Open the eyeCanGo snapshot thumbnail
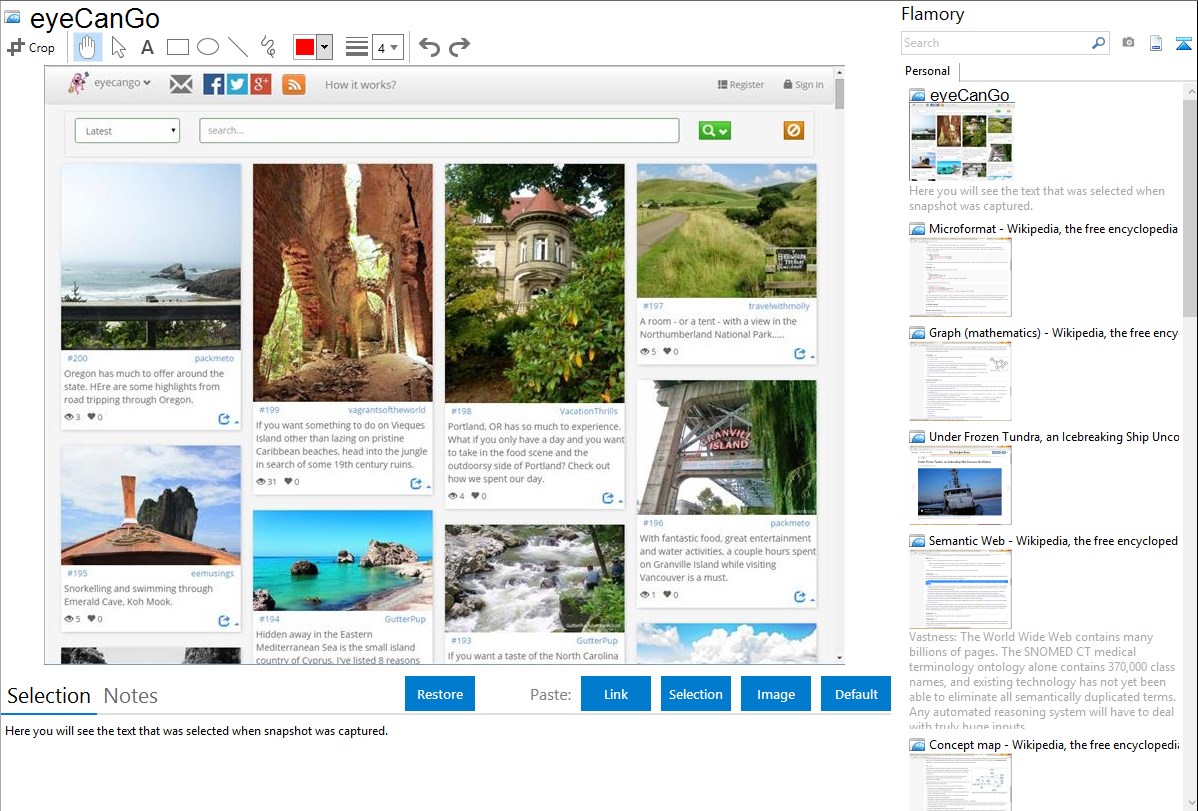Image resolution: width=1198 pixels, height=811 pixels. pos(960,142)
